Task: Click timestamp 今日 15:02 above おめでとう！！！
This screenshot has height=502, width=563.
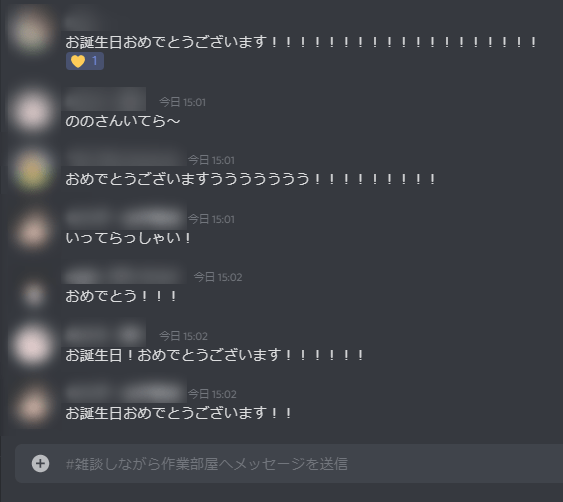Action: click(x=218, y=277)
